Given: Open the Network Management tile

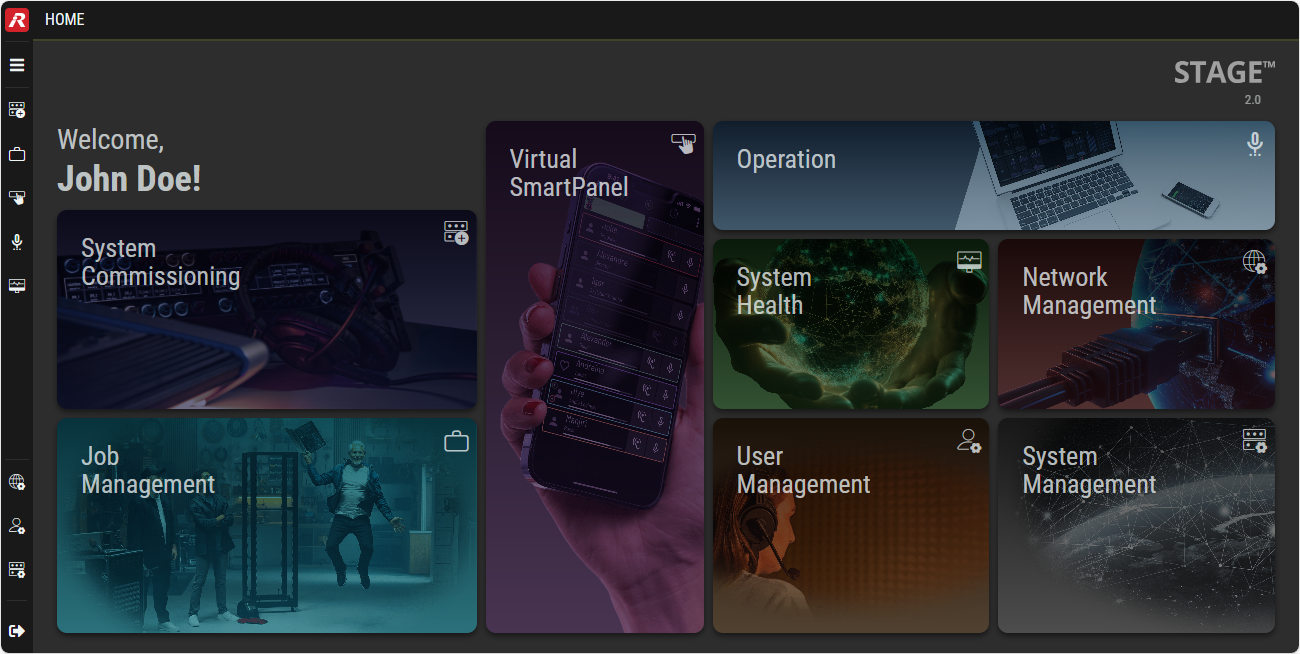Looking at the screenshot, I should pos(1136,324).
